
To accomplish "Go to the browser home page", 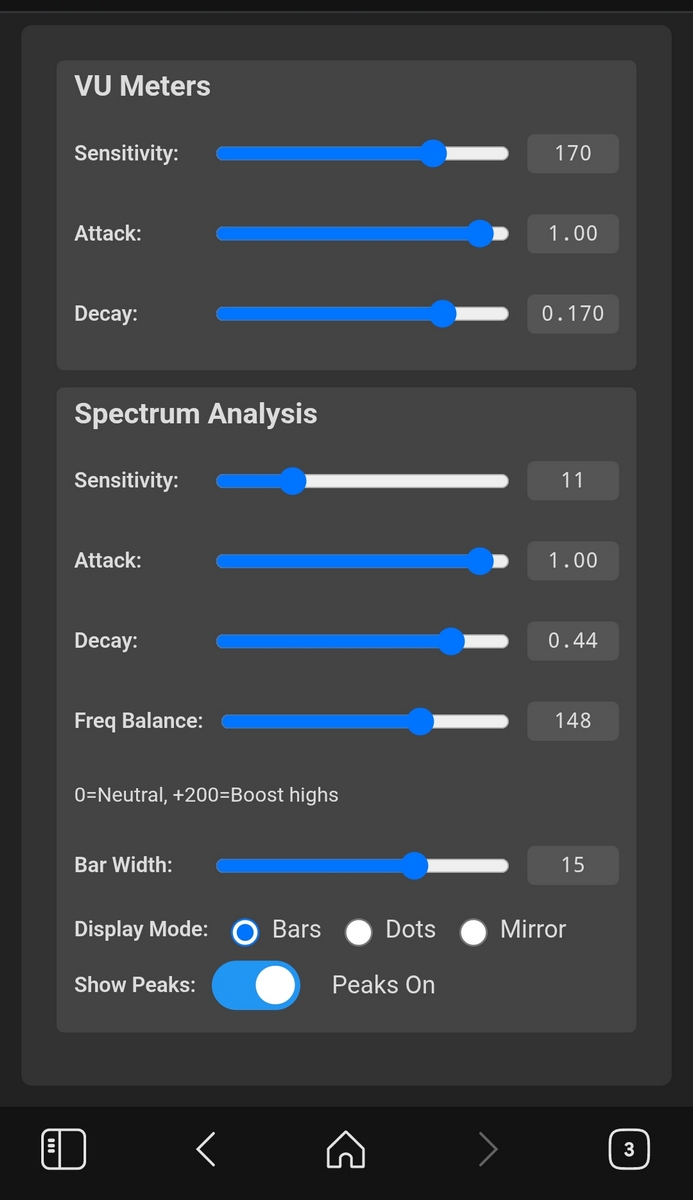I will point(346,1149).
